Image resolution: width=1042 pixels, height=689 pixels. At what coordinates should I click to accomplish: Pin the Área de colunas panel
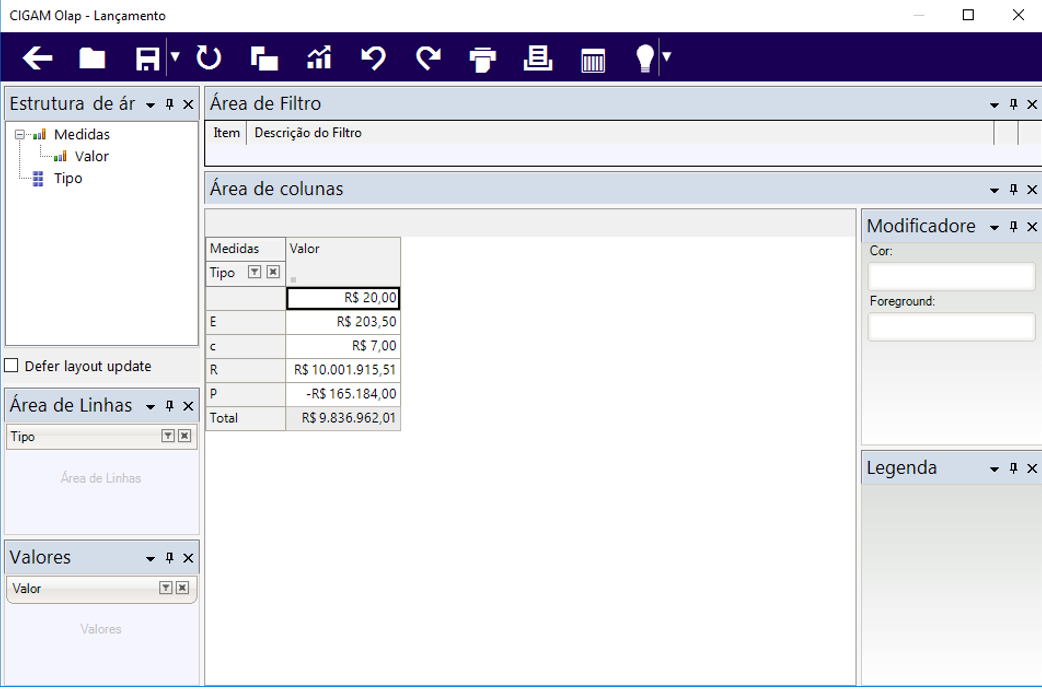tap(1013, 189)
